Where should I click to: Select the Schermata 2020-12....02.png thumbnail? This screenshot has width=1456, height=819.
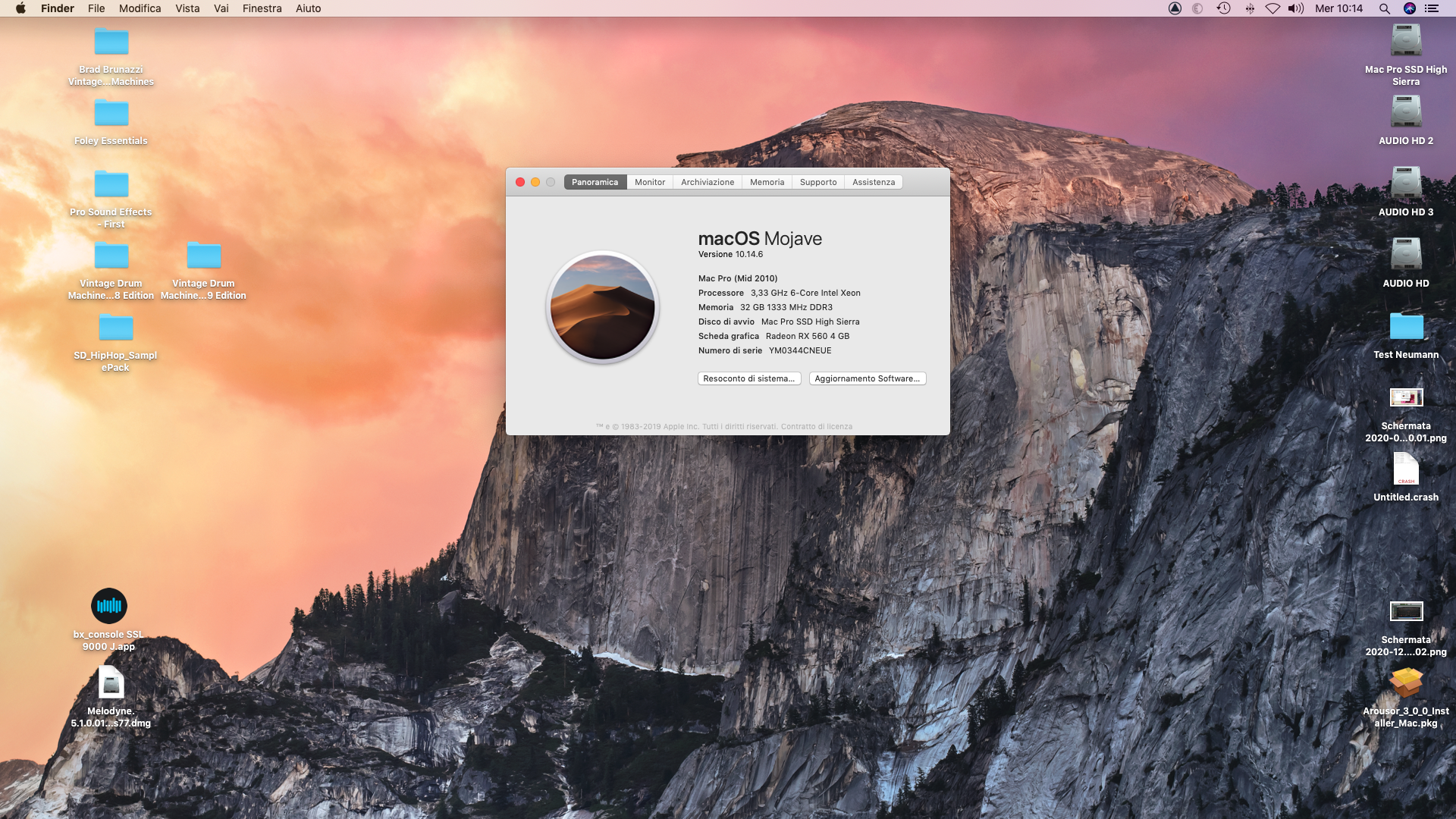(1406, 611)
